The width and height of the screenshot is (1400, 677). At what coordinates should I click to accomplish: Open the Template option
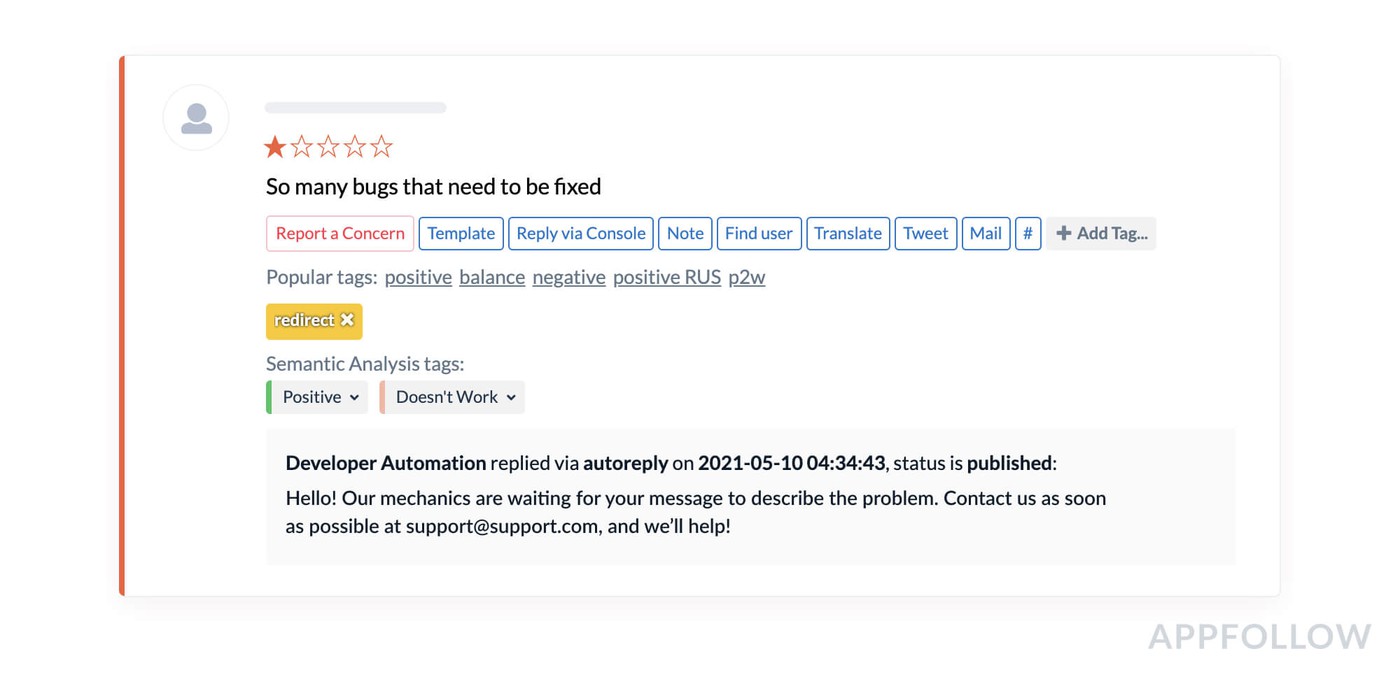coord(461,233)
